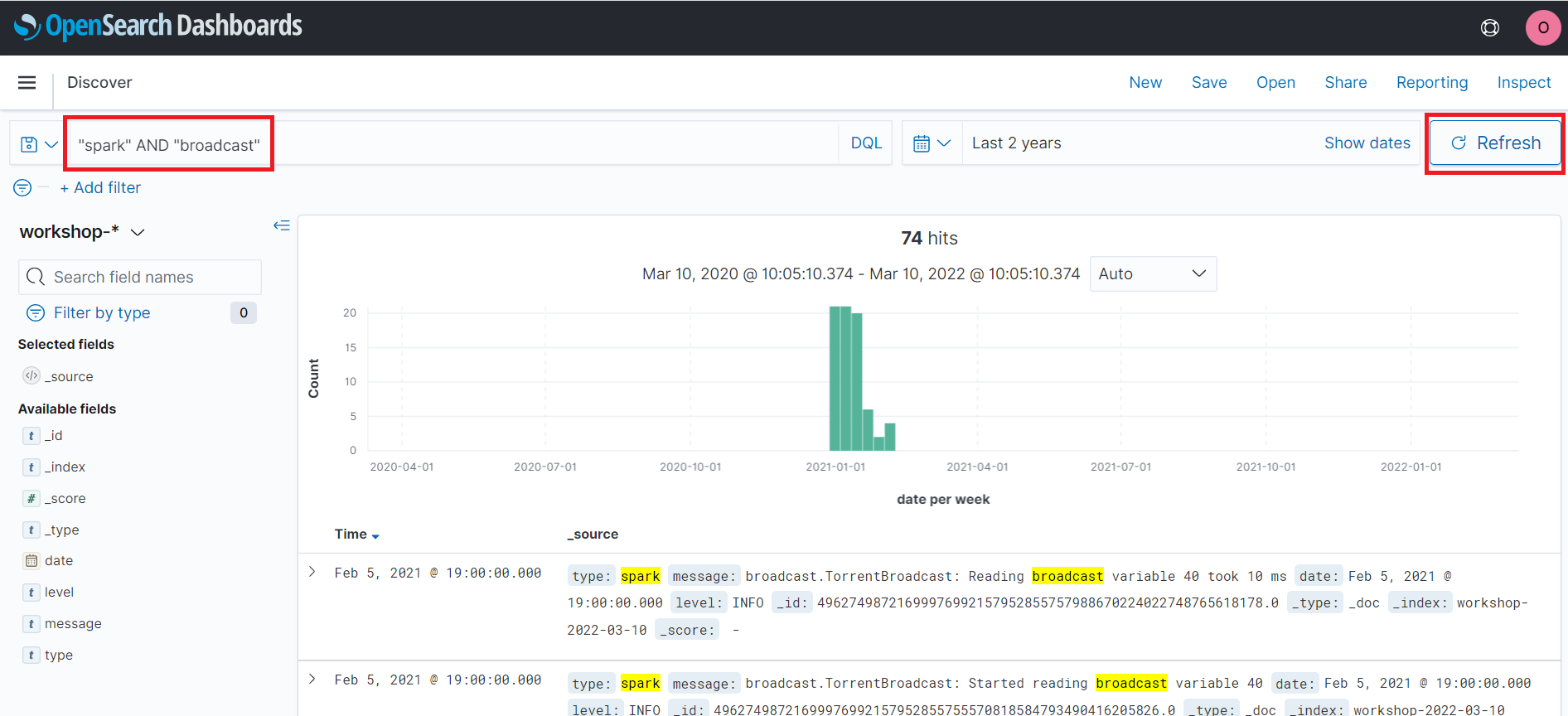Click Add filter link

coord(100,188)
